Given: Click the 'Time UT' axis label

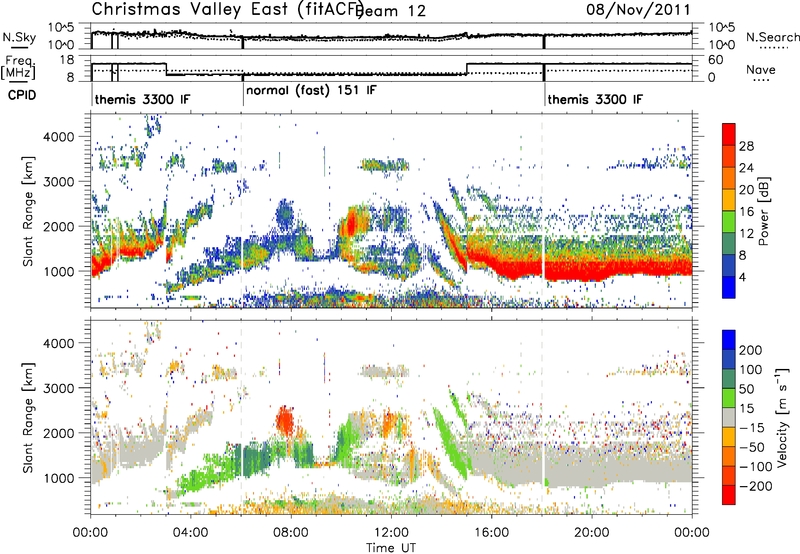Looking at the screenshot, I should tap(391, 548).
